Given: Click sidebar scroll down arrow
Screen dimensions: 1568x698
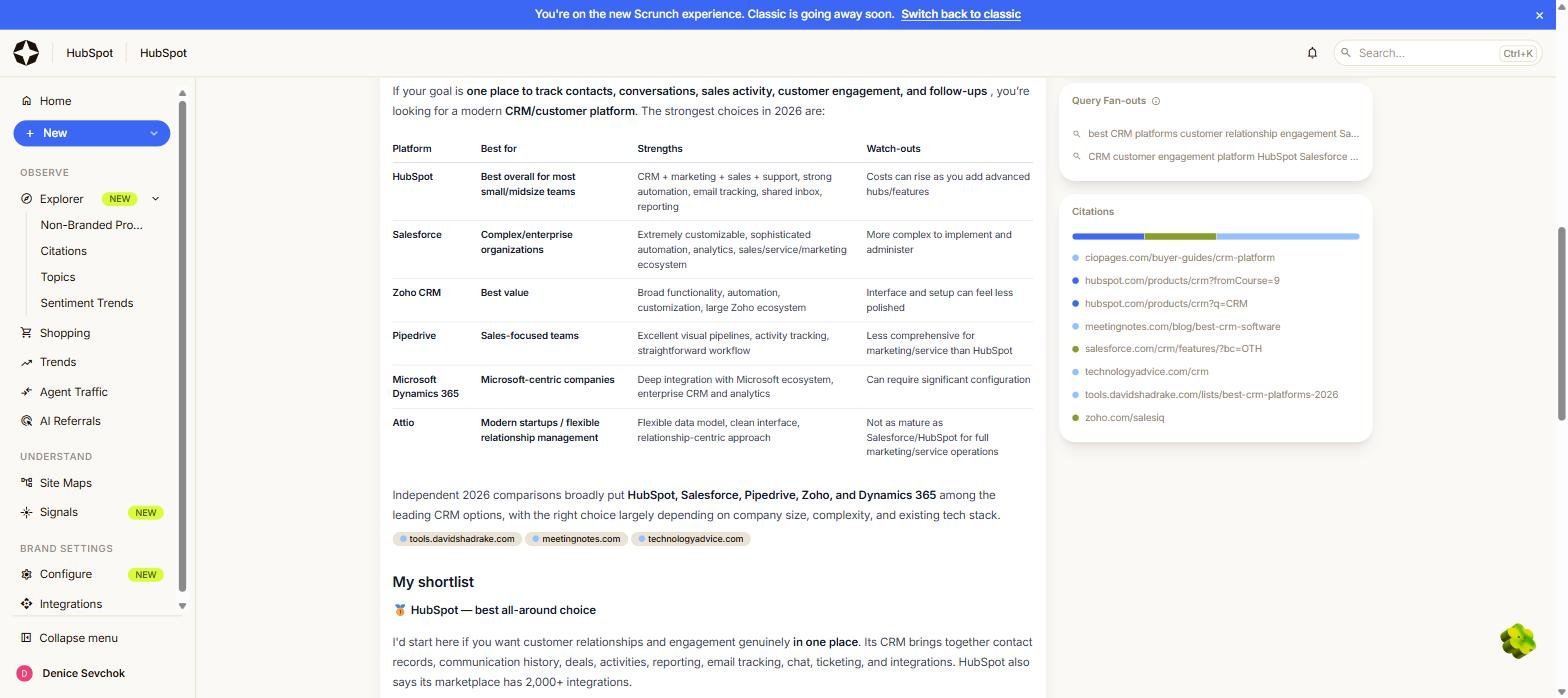Looking at the screenshot, I should [x=182, y=606].
